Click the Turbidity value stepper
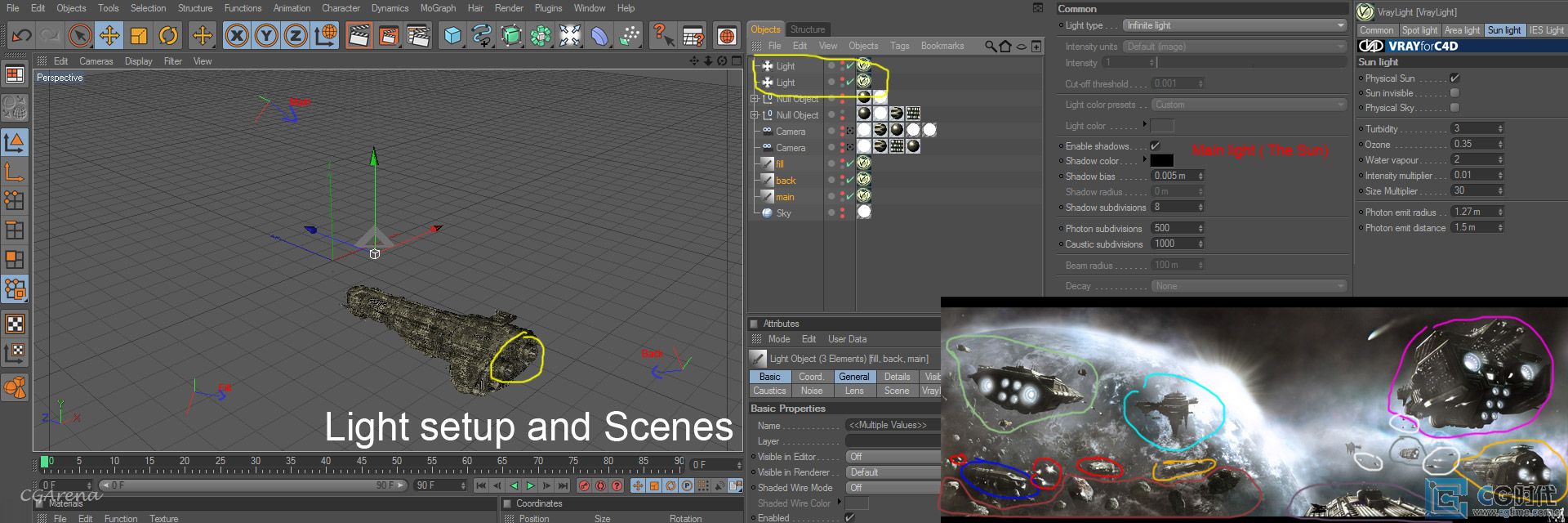Image resolution: width=1568 pixels, height=523 pixels. (1499, 129)
